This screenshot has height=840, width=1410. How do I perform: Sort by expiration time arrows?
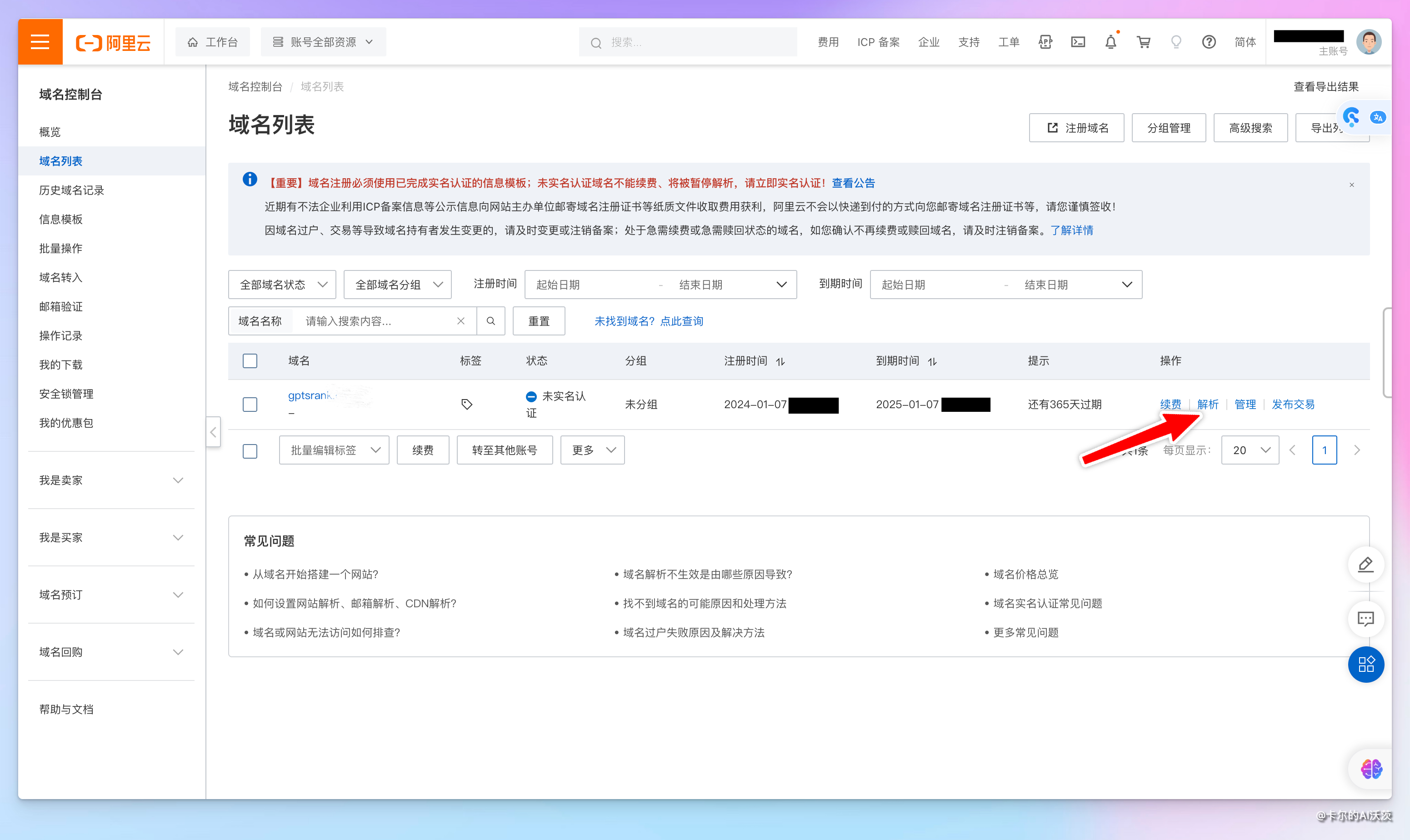click(x=932, y=361)
